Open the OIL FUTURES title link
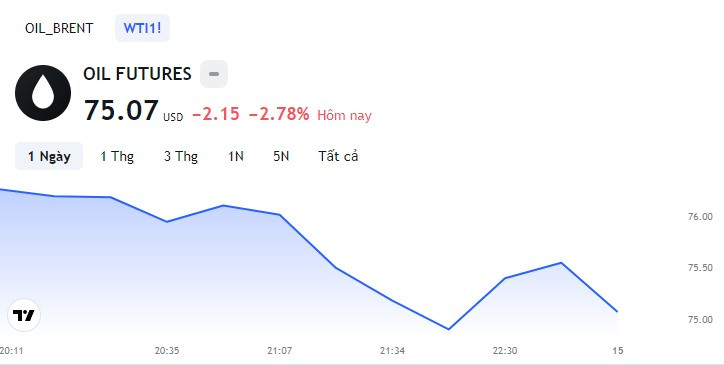 click(x=137, y=74)
